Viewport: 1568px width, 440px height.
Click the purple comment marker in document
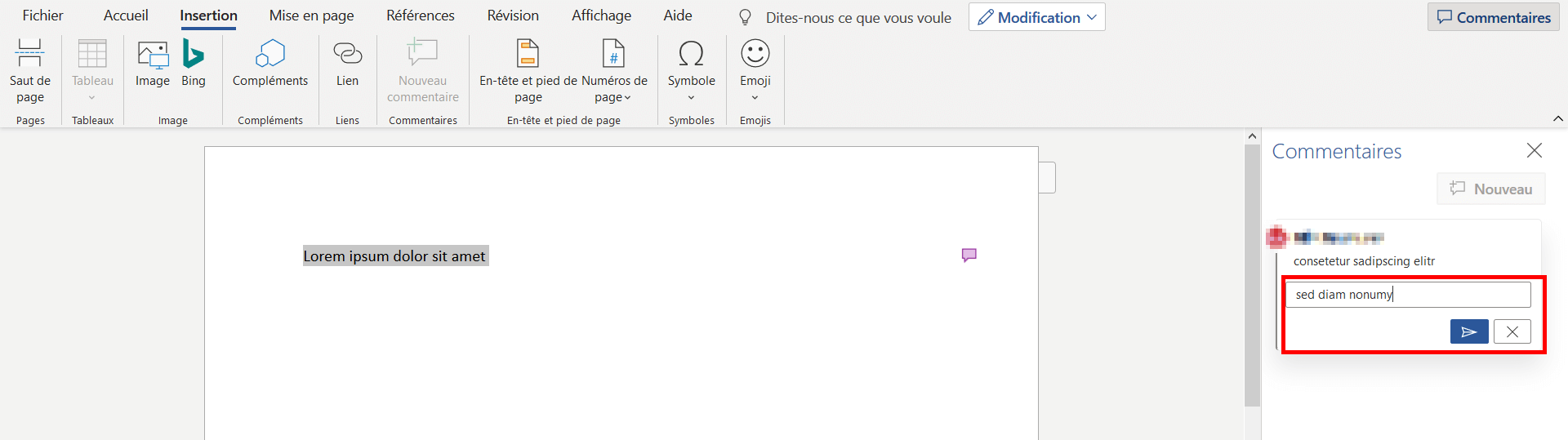pyautogui.click(x=969, y=256)
